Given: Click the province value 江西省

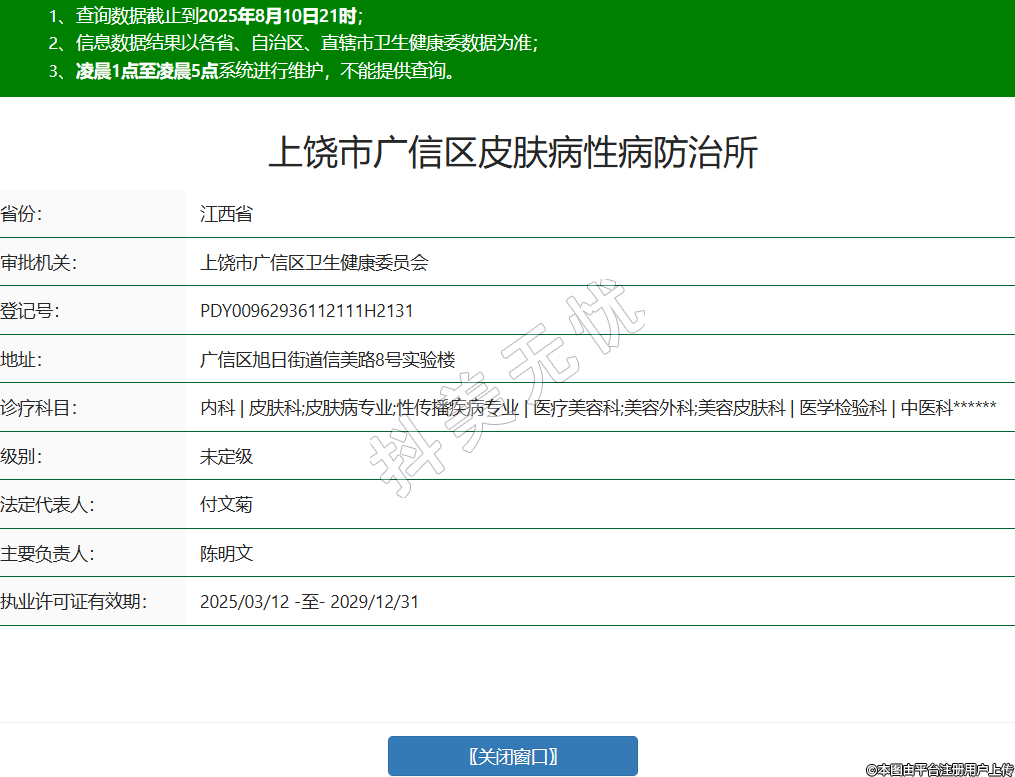Looking at the screenshot, I should pyautogui.click(x=226, y=213).
